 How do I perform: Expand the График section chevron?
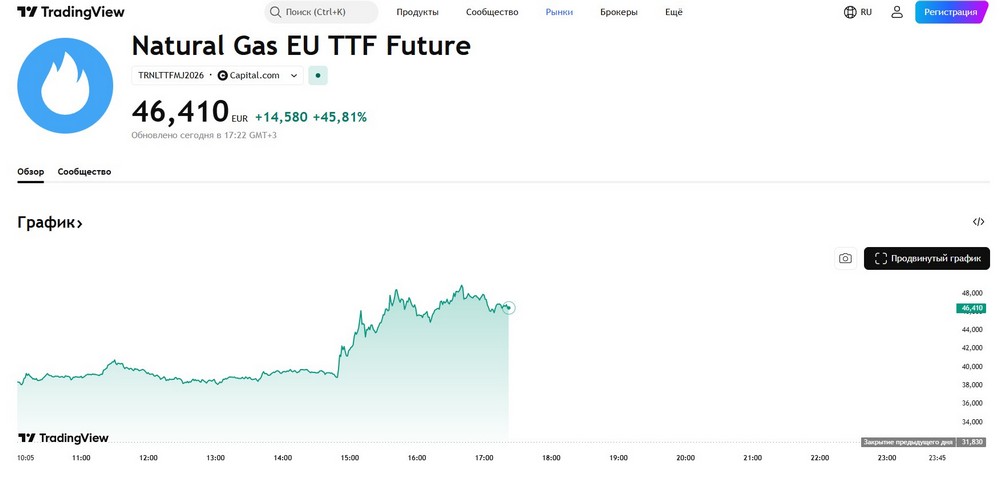[79, 223]
